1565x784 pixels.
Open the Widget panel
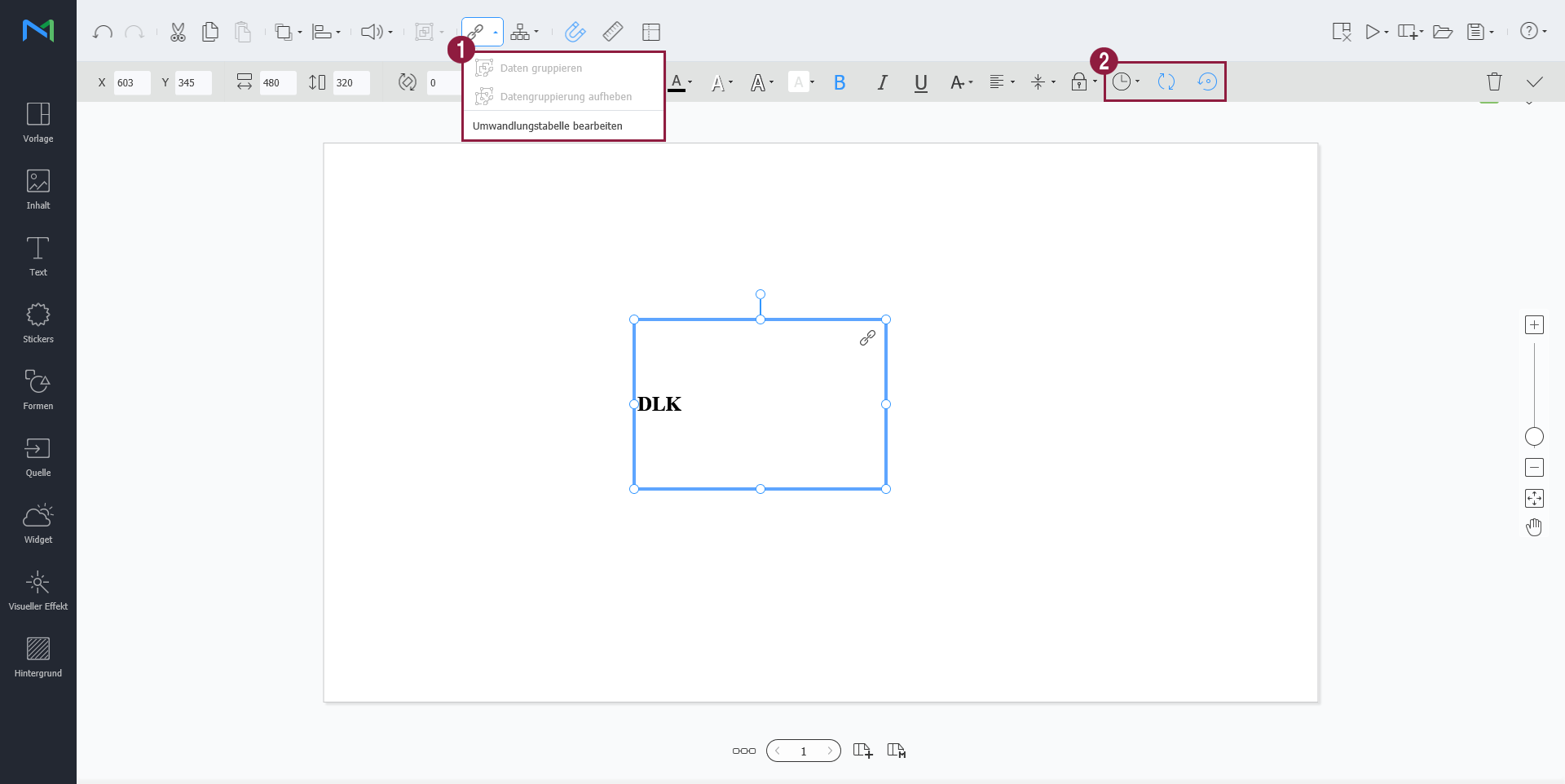[x=37, y=523]
